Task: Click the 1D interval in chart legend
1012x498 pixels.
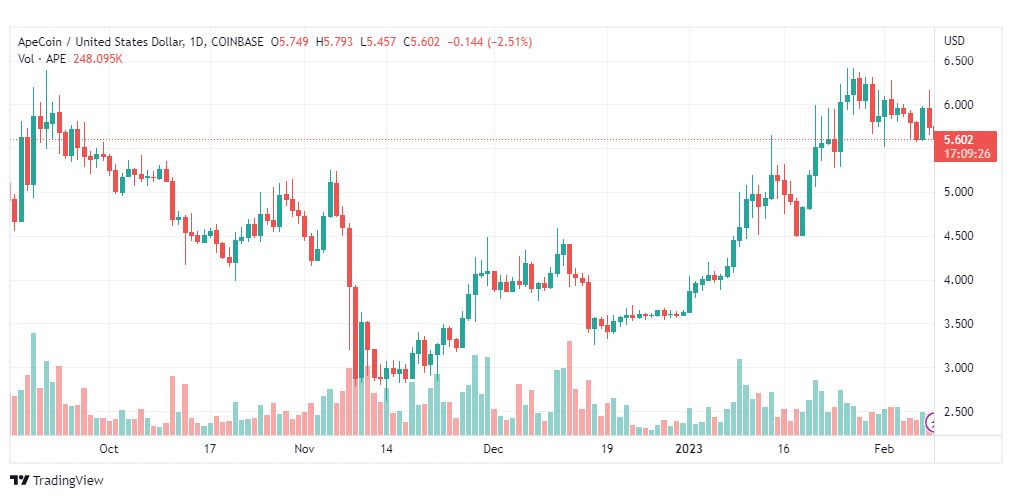Action: pyautogui.click(x=196, y=42)
